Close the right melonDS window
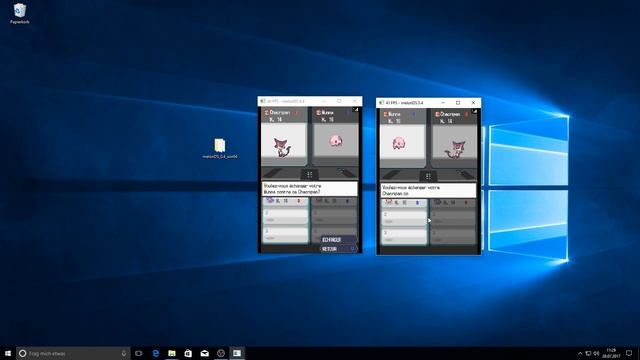640x360 pixels. (x=473, y=103)
